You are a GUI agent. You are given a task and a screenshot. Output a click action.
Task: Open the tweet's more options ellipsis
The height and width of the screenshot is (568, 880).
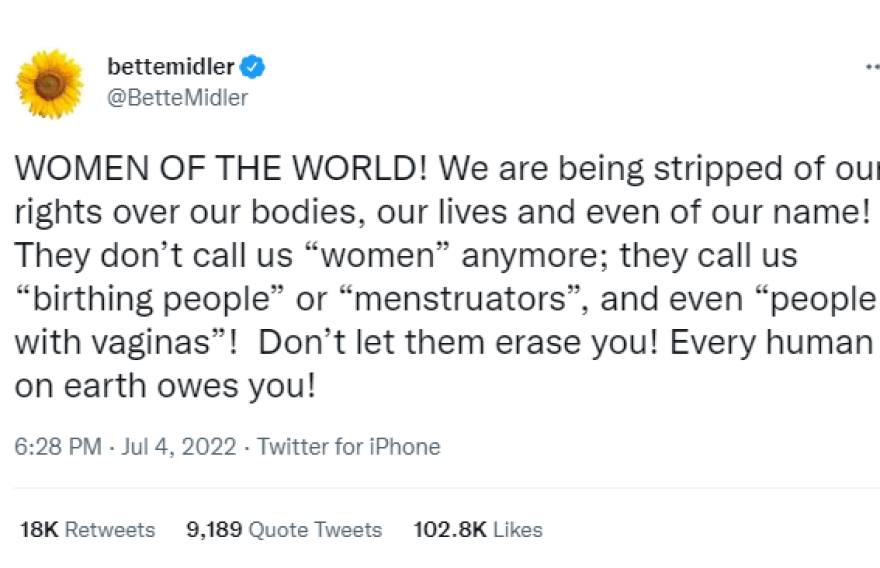pos(871,67)
